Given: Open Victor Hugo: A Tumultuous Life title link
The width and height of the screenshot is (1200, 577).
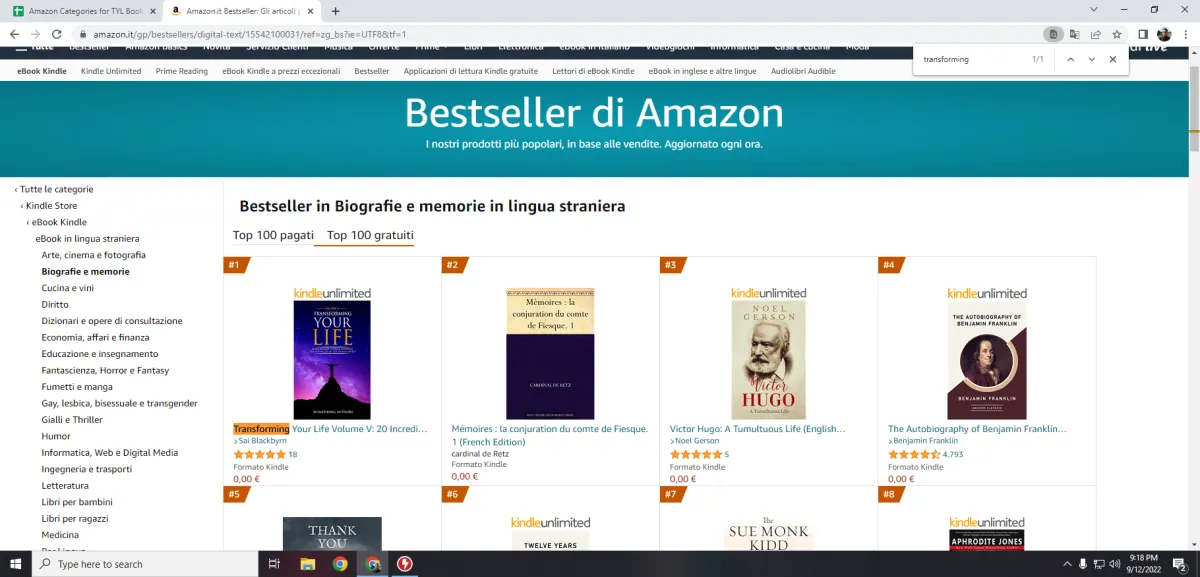Looking at the screenshot, I should pyautogui.click(x=757, y=429).
